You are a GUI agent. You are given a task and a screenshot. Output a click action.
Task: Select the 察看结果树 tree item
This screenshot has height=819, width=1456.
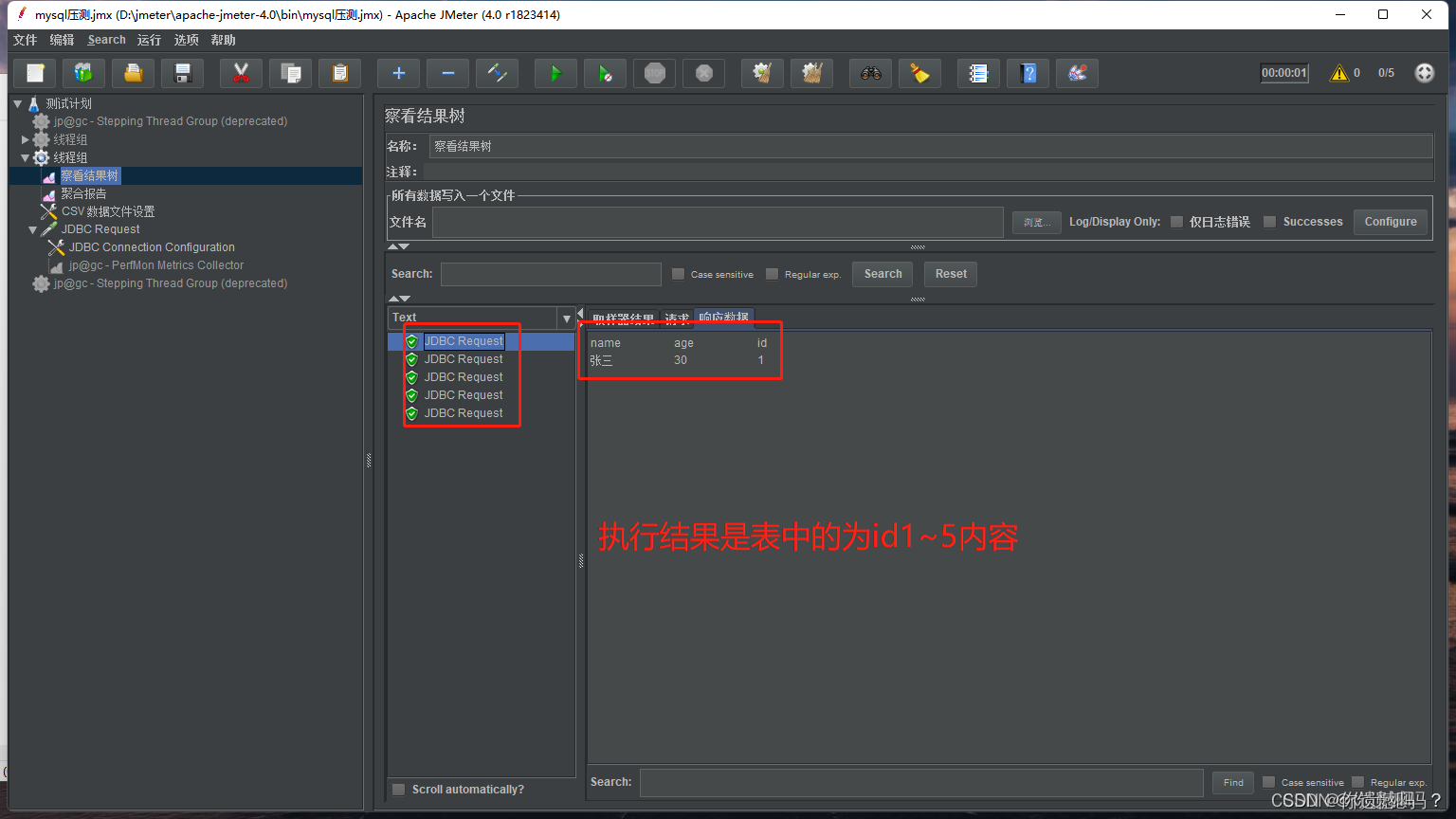click(x=90, y=175)
